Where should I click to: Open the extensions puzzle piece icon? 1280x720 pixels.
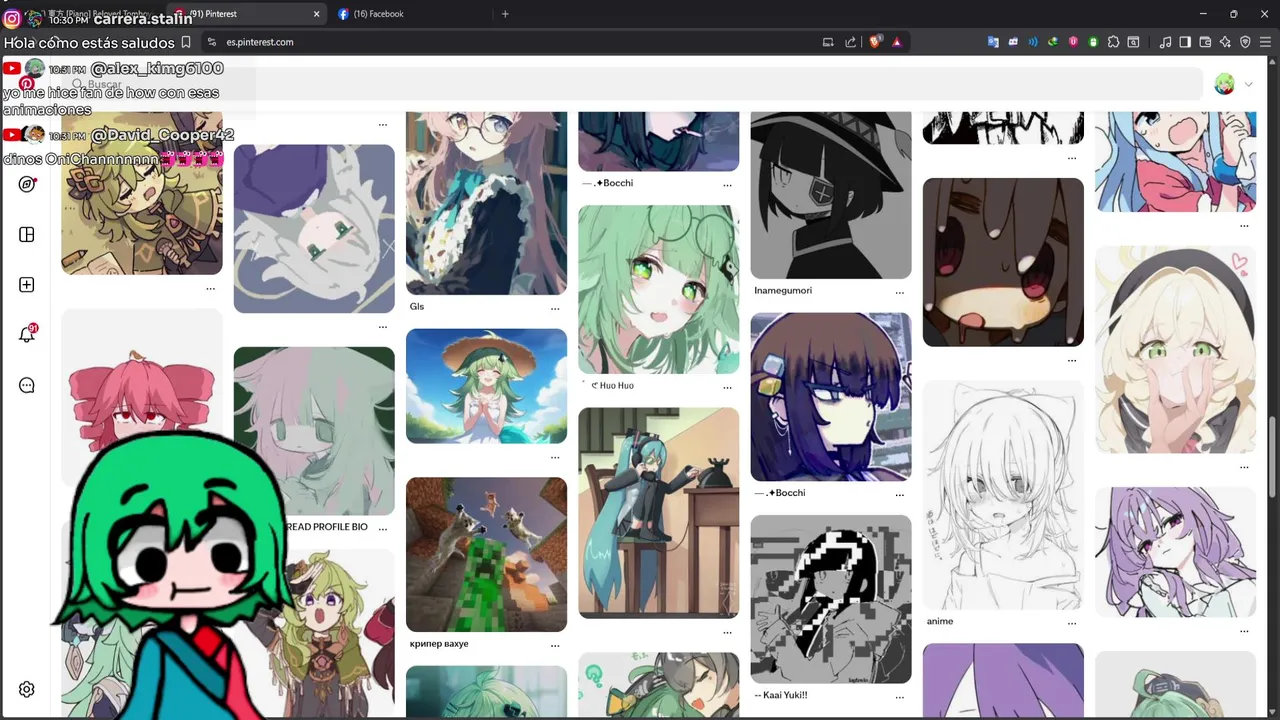click(x=1114, y=42)
